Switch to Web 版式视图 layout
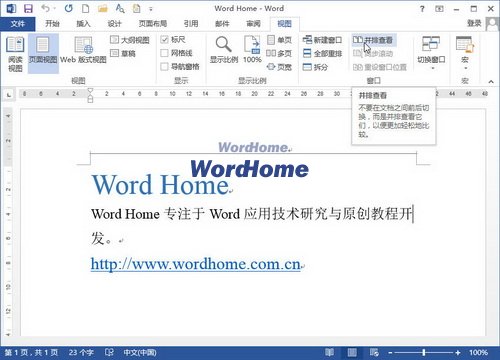Viewport: 500px width, 360px height. tap(83, 51)
